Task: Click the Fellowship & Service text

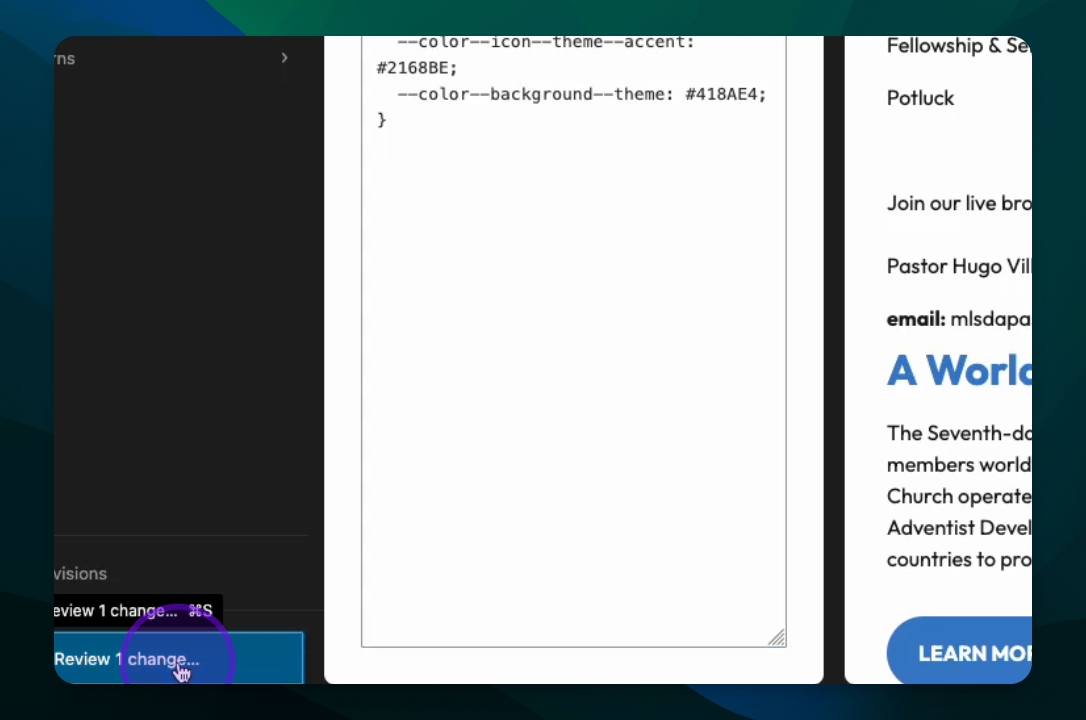Action: pyautogui.click(x=959, y=46)
